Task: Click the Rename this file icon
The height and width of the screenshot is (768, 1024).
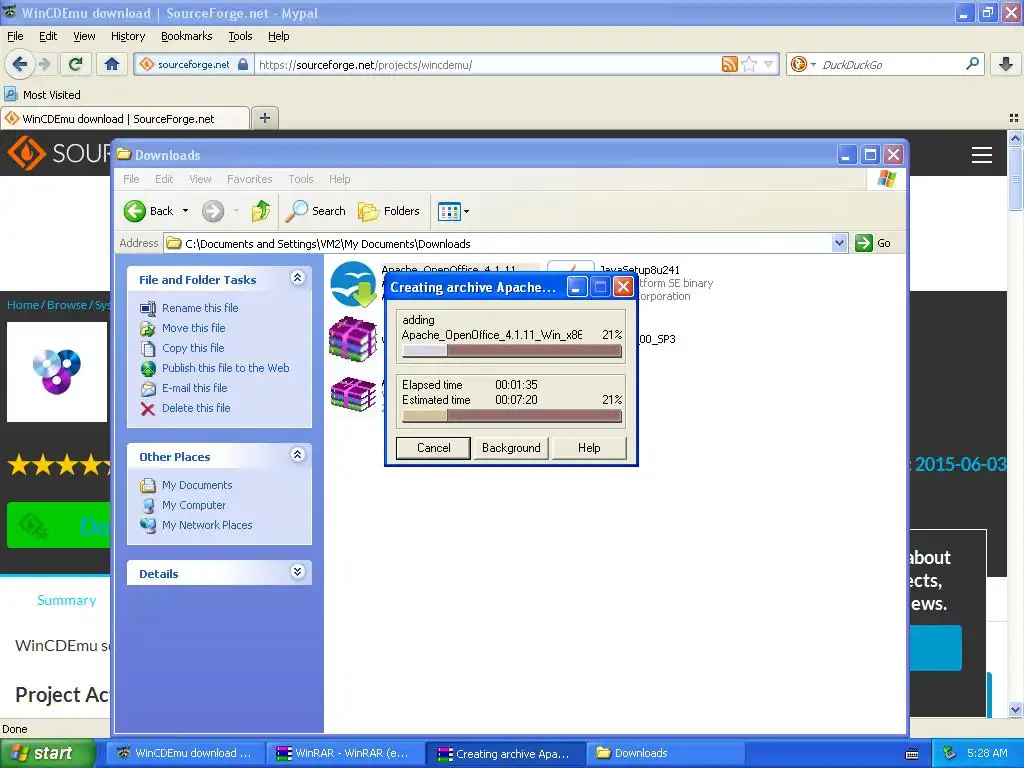Action: coord(148,308)
